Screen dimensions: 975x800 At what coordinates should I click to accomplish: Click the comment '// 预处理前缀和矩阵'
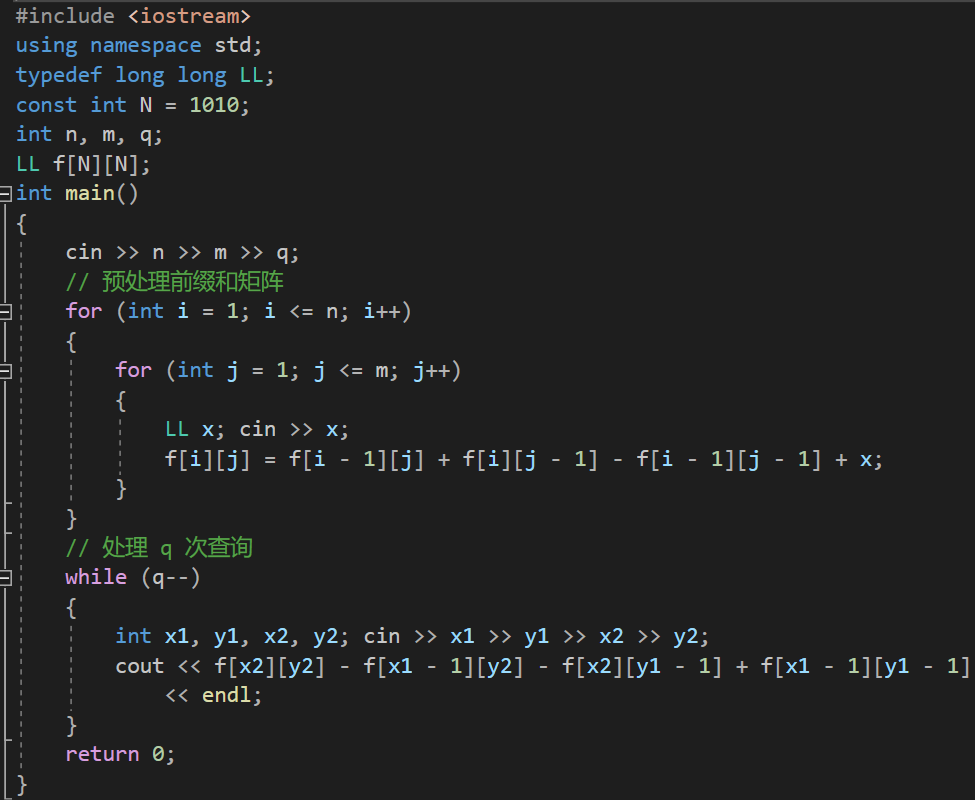(174, 282)
